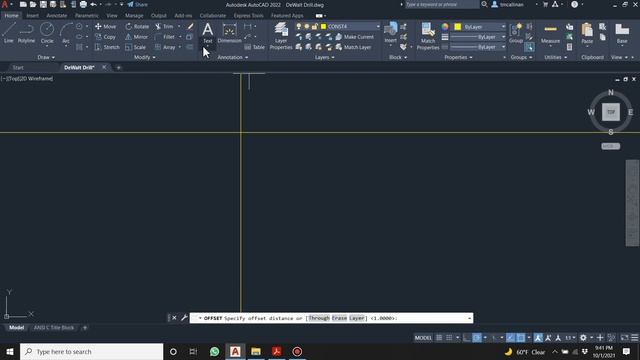Switch to ANSI C Title Block layout tab
Image resolution: width=640 pixels, height=360 pixels.
(x=54, y=328)
